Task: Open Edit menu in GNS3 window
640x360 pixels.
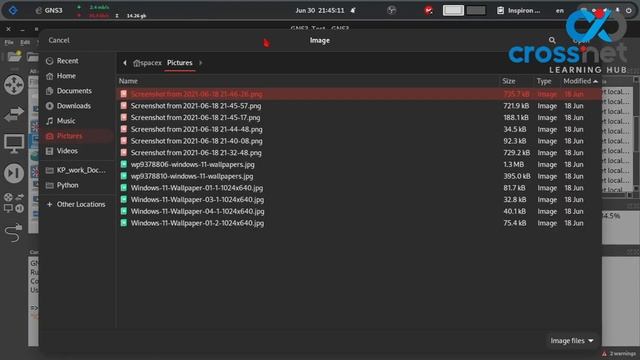Action: pyautogui.click(x=25, y=42)
